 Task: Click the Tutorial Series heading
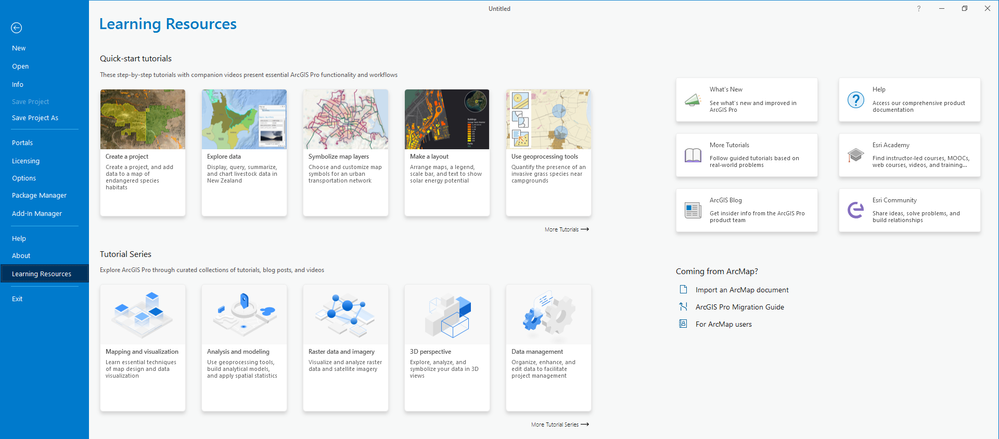126,254
